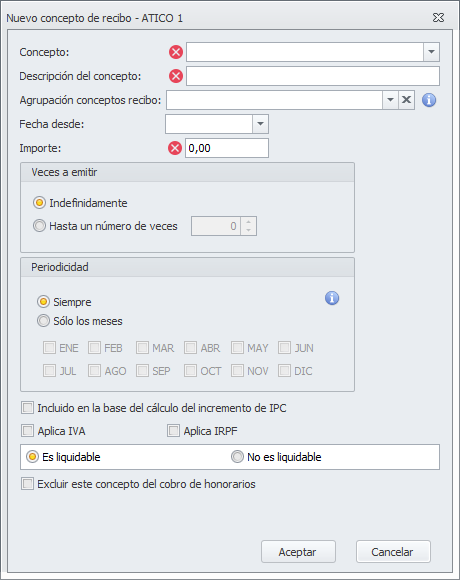
Task: Click the Cancelar button
Action: pyautogui.click(x=393, y=552)
